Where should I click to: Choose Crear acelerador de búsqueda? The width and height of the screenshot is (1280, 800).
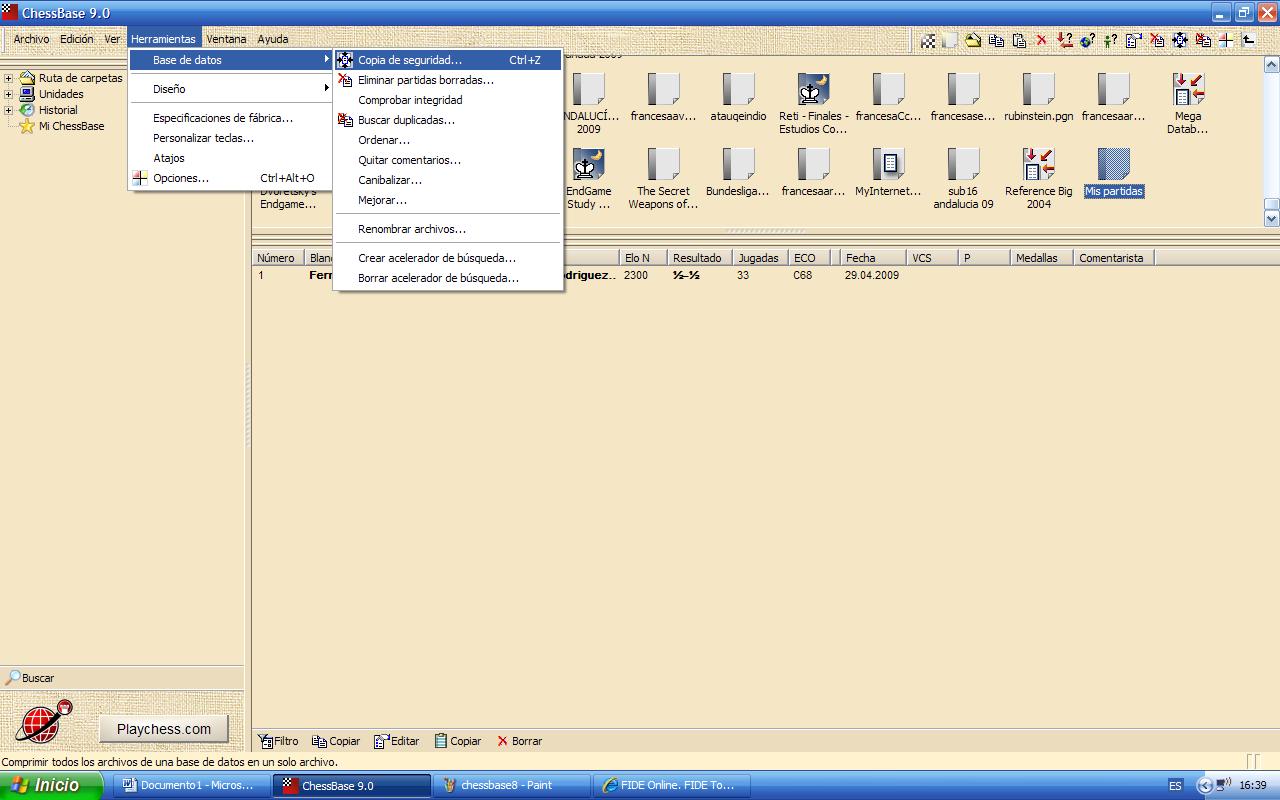tap(448, 258)
